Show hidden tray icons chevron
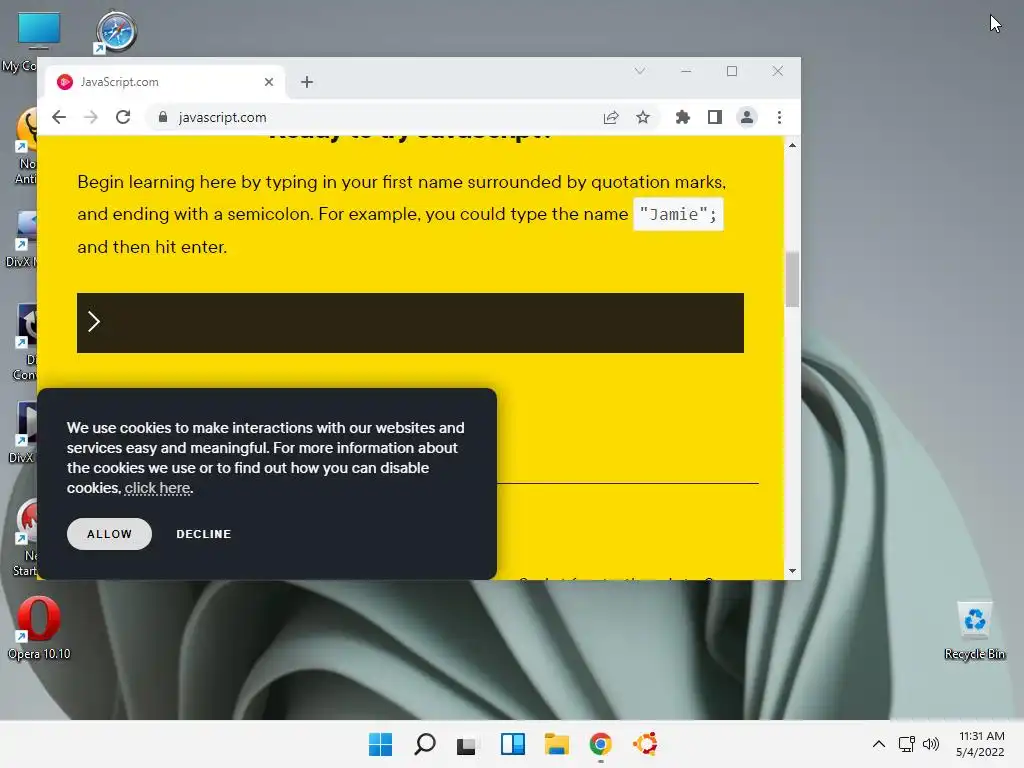Viewport: 1024px width, 768px height. coord(879,744)
